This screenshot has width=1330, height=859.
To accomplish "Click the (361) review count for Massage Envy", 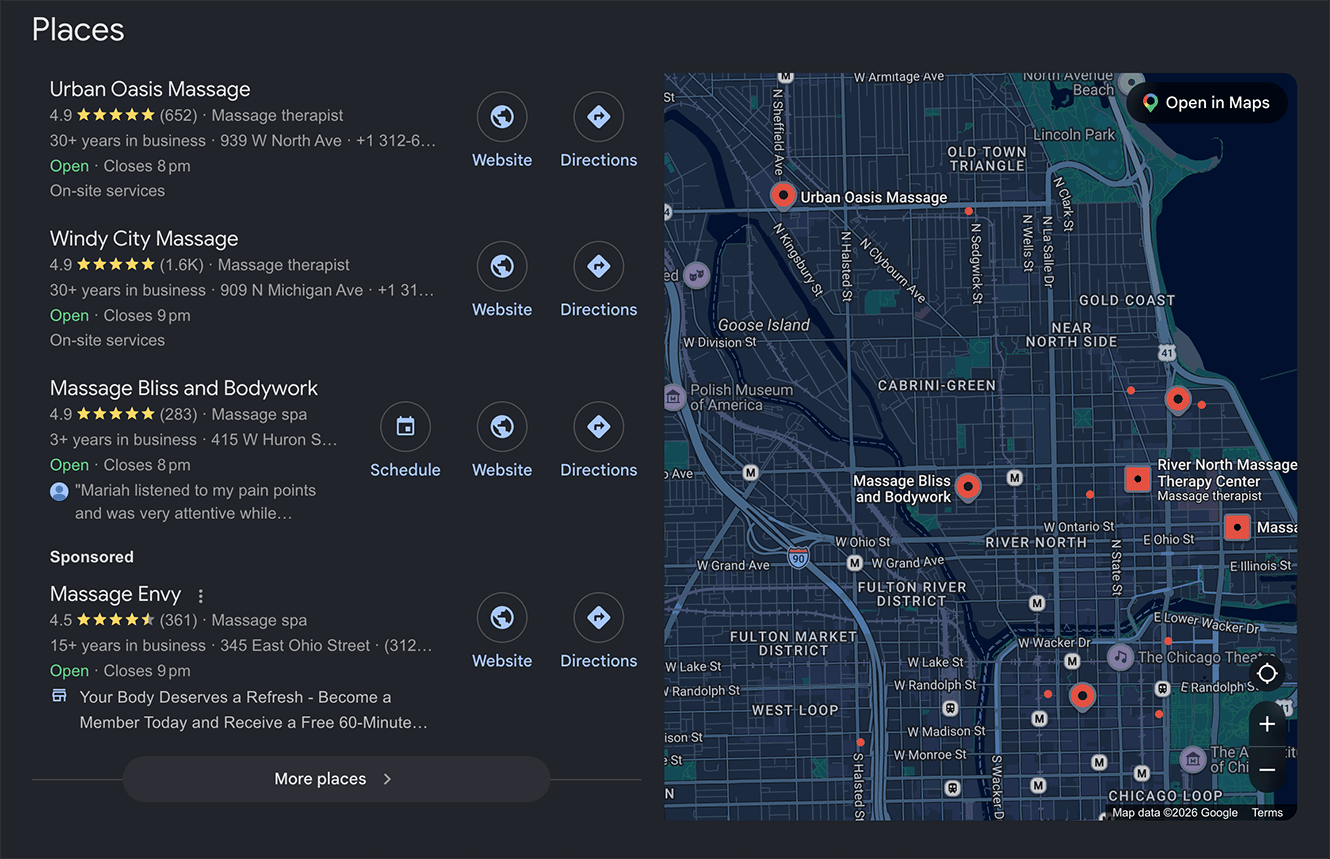I will (179, 620).
